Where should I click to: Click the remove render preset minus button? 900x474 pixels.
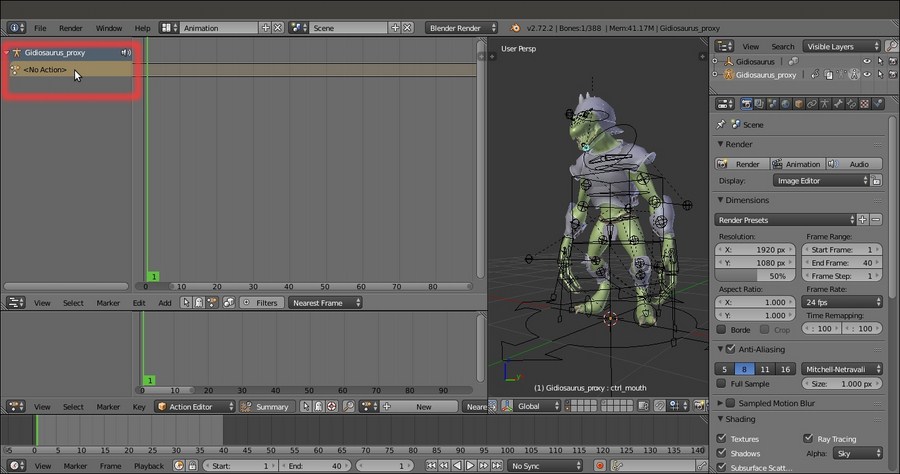pyautogui.click(x=876, y=220)
